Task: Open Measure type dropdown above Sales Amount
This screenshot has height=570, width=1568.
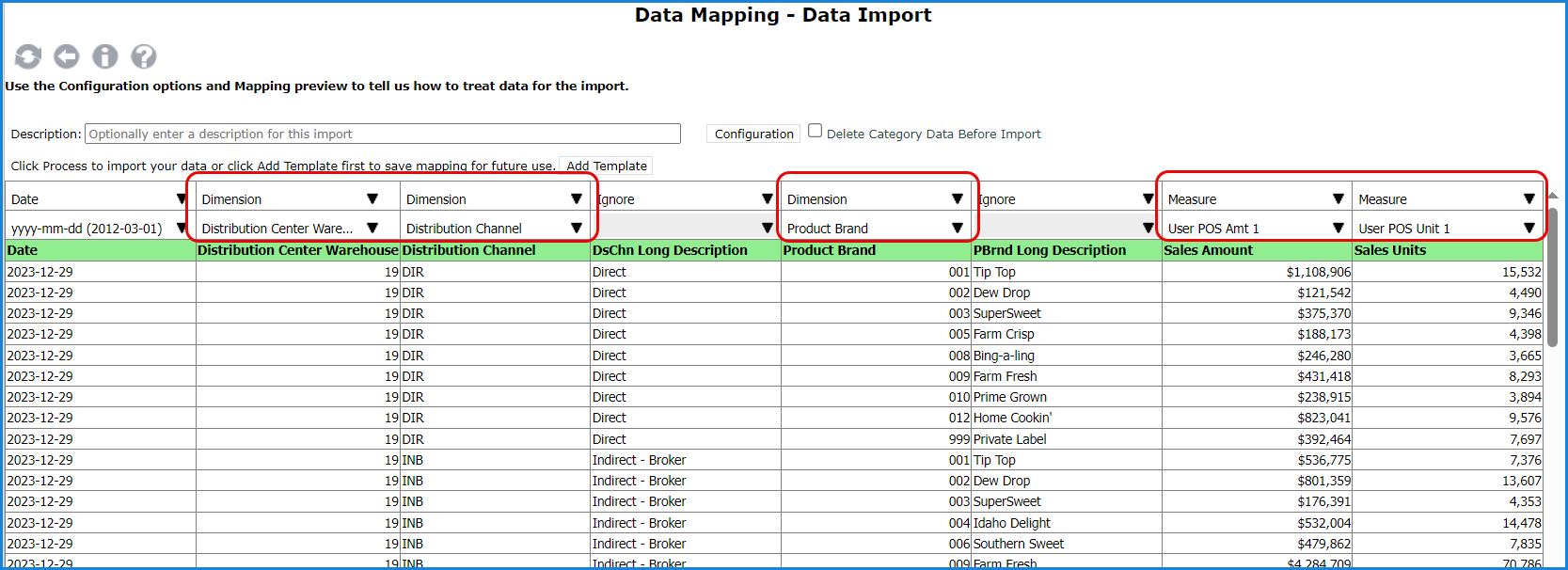Action: tap(1256, 198)
